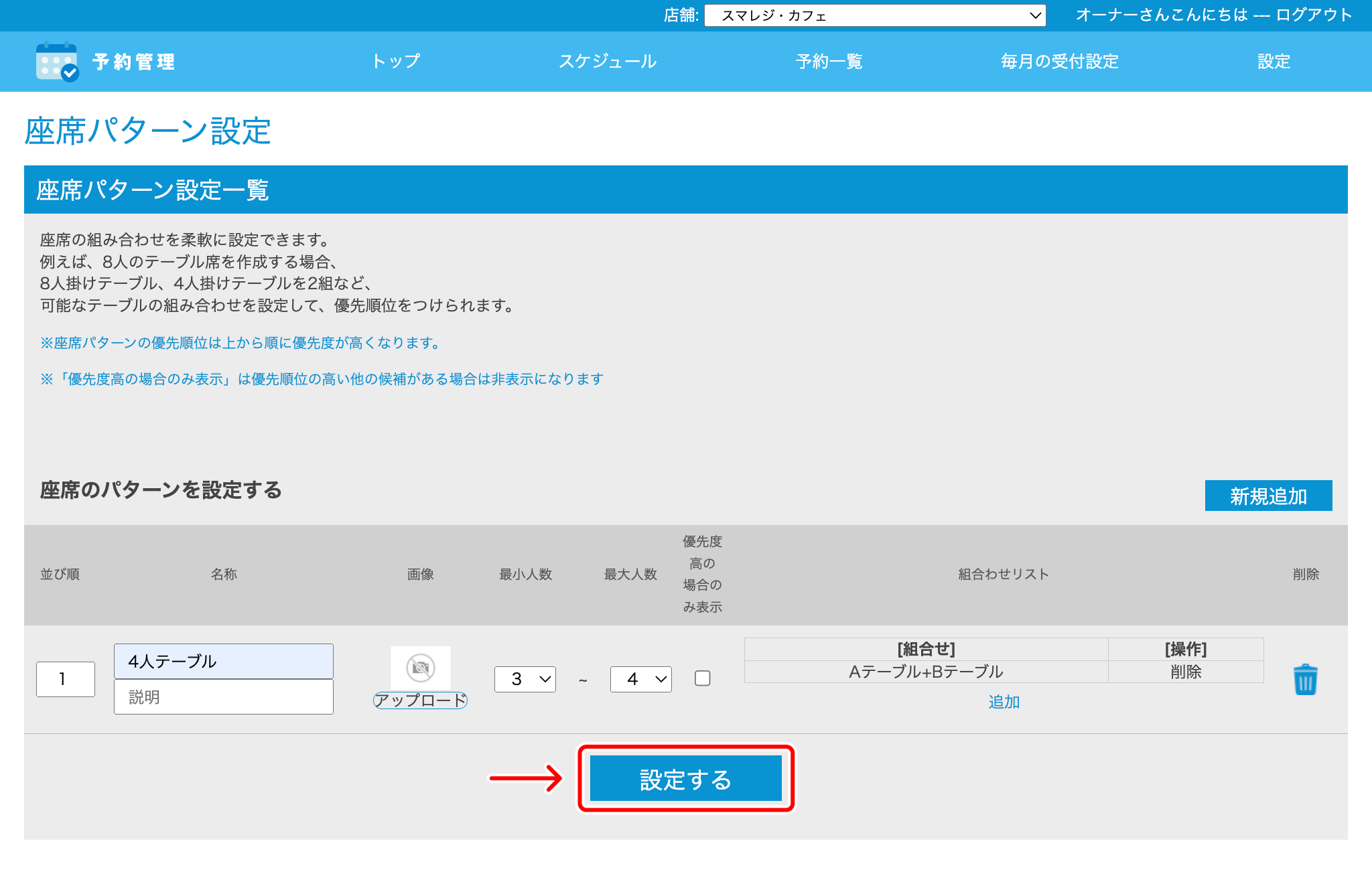The image size is (1372, 896).
Task: Click the no-image placeholder thumbnail
Action: click(x=421, y=668)
